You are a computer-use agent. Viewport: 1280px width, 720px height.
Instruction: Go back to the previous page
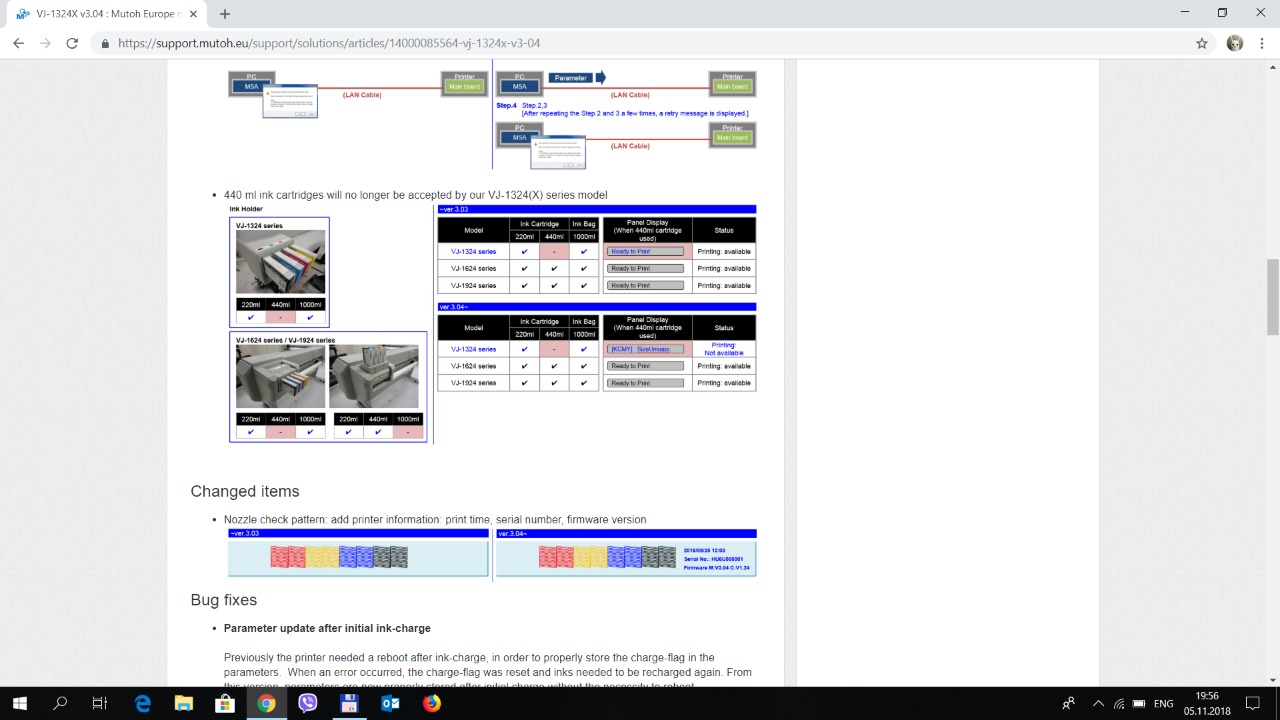tap(18, 43)
